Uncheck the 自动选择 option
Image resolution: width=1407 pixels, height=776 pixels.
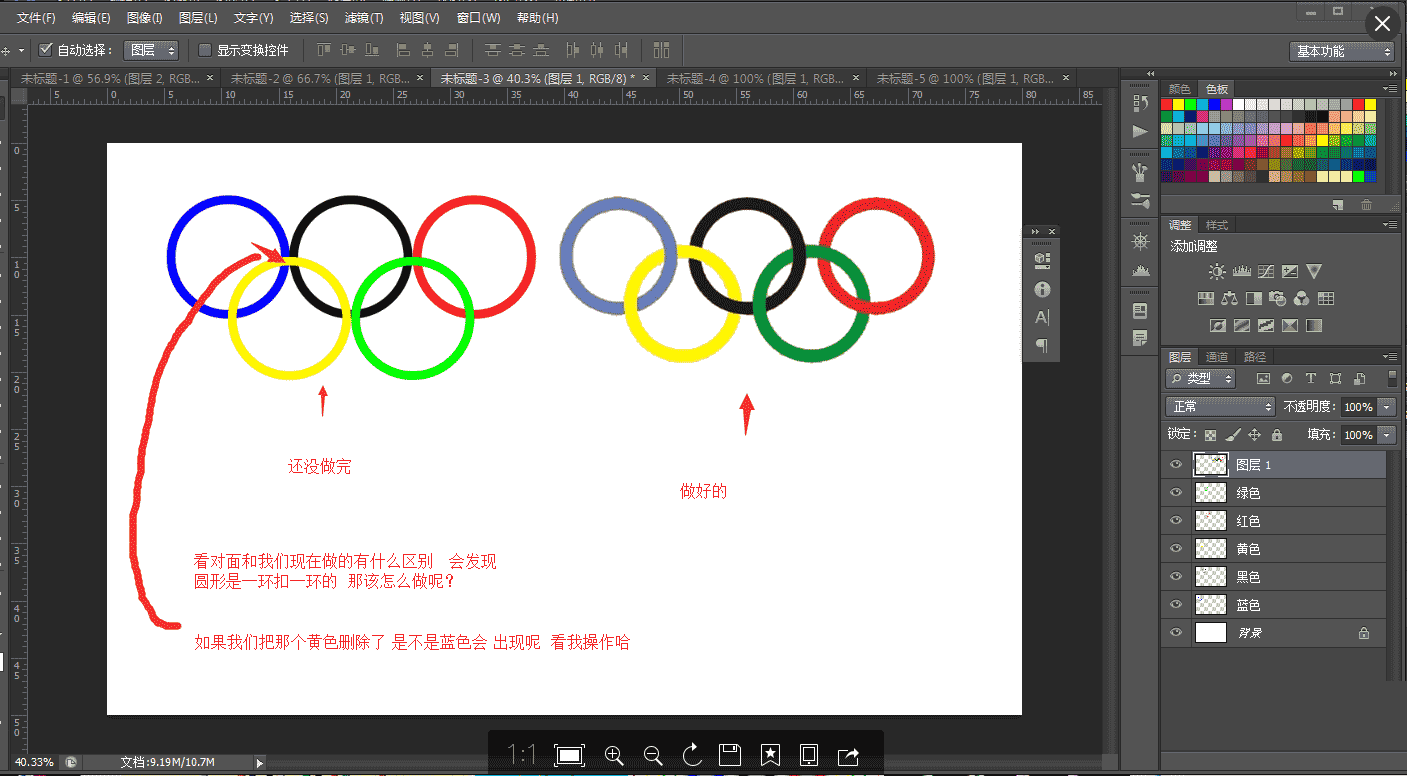tap(45, 50)
